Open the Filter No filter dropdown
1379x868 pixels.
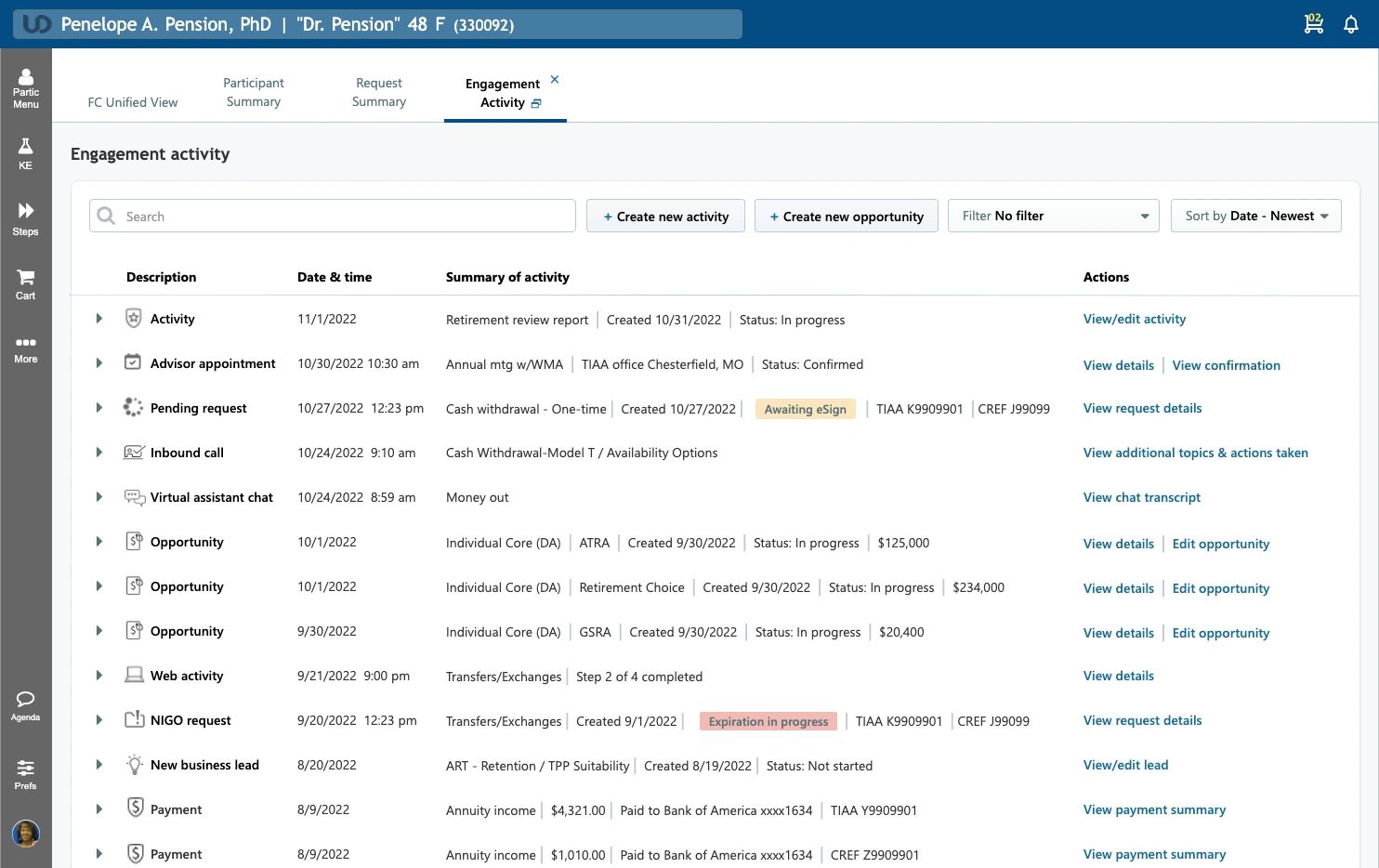click(1053, 216)
